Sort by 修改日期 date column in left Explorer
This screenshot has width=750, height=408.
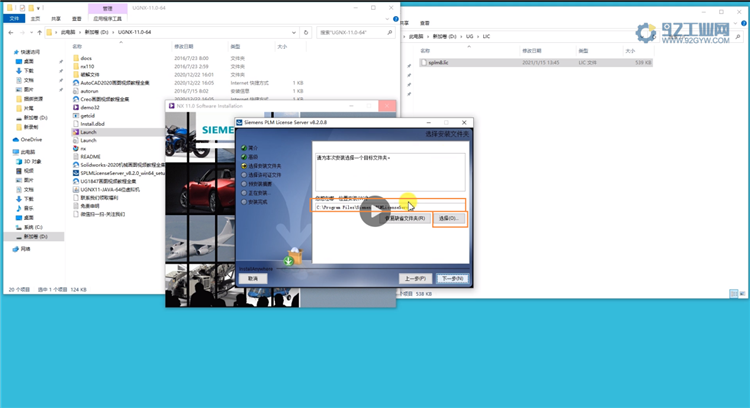tap(184, 46)
